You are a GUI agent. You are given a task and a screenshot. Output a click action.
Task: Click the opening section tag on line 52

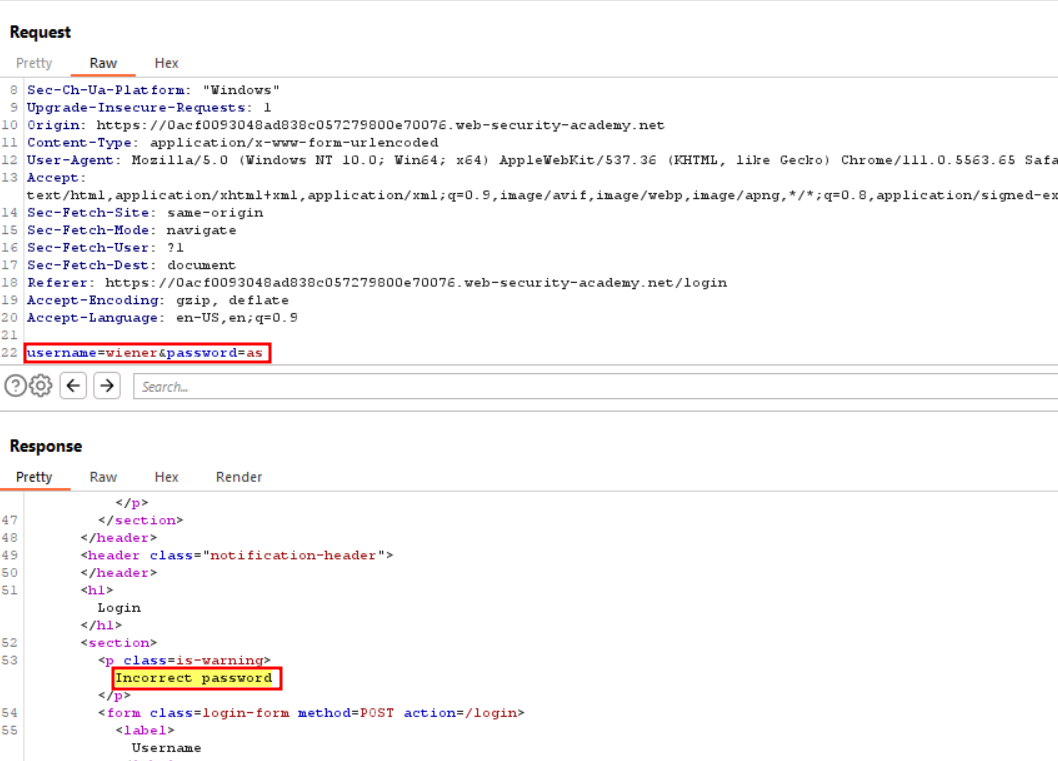119,643
